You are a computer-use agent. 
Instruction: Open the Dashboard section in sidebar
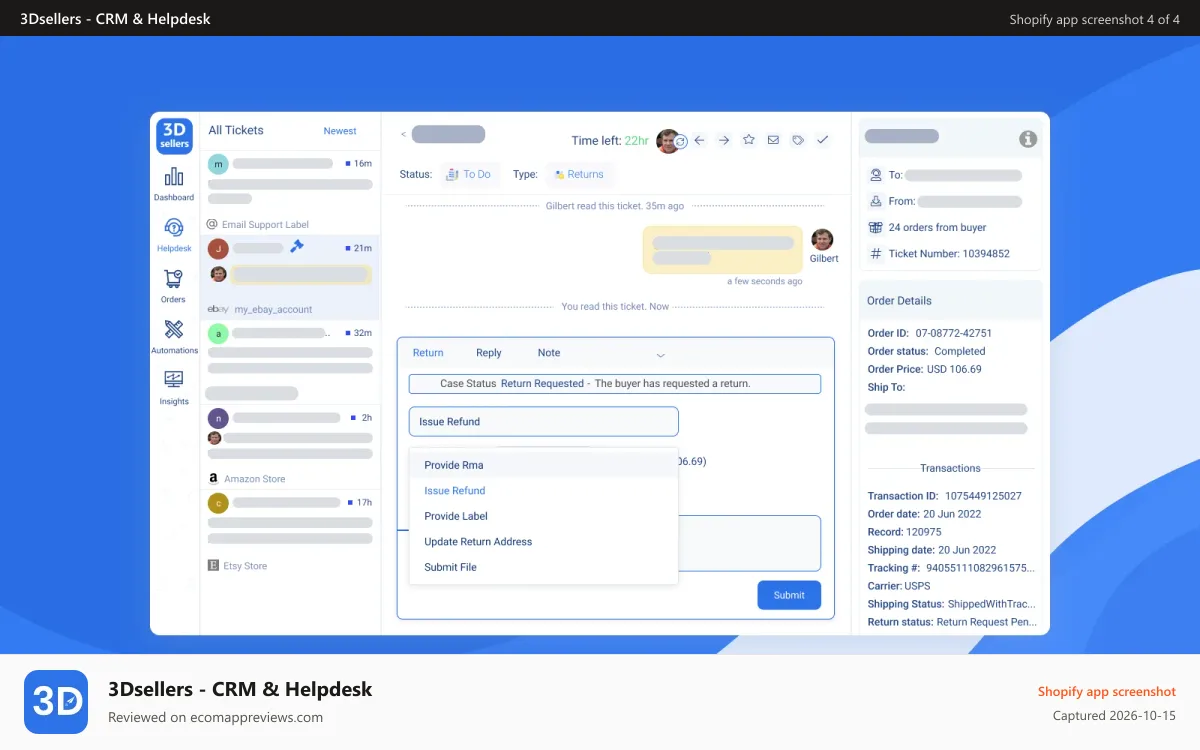coord(174,184)
